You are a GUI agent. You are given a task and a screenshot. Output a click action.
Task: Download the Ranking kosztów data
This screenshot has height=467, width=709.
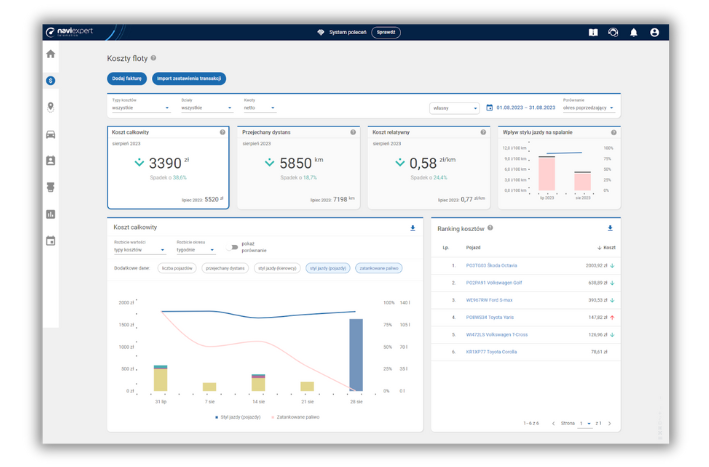pyautogui.click(x=610, y=228)
